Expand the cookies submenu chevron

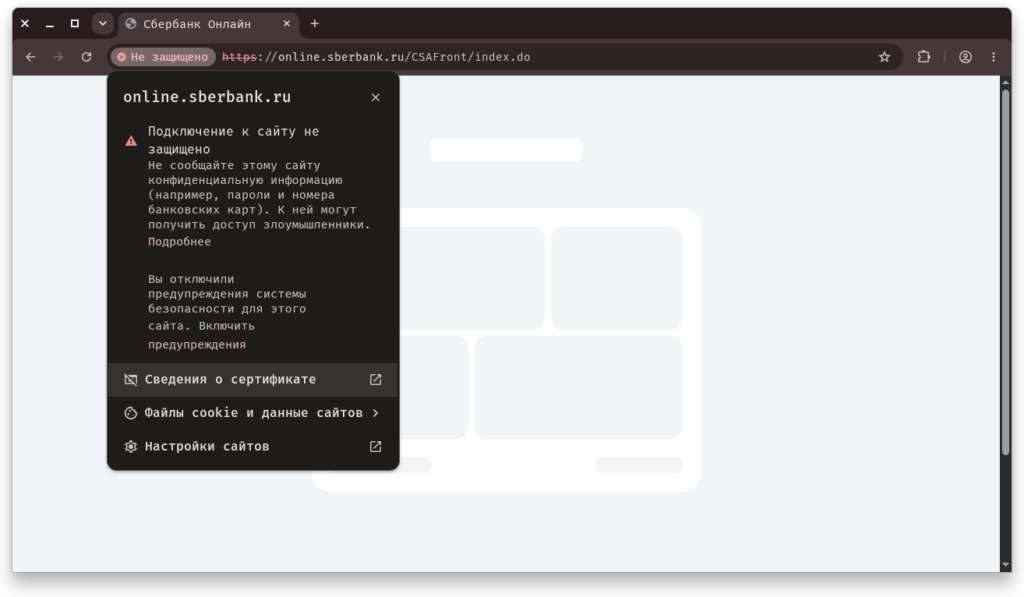(376, 413)
